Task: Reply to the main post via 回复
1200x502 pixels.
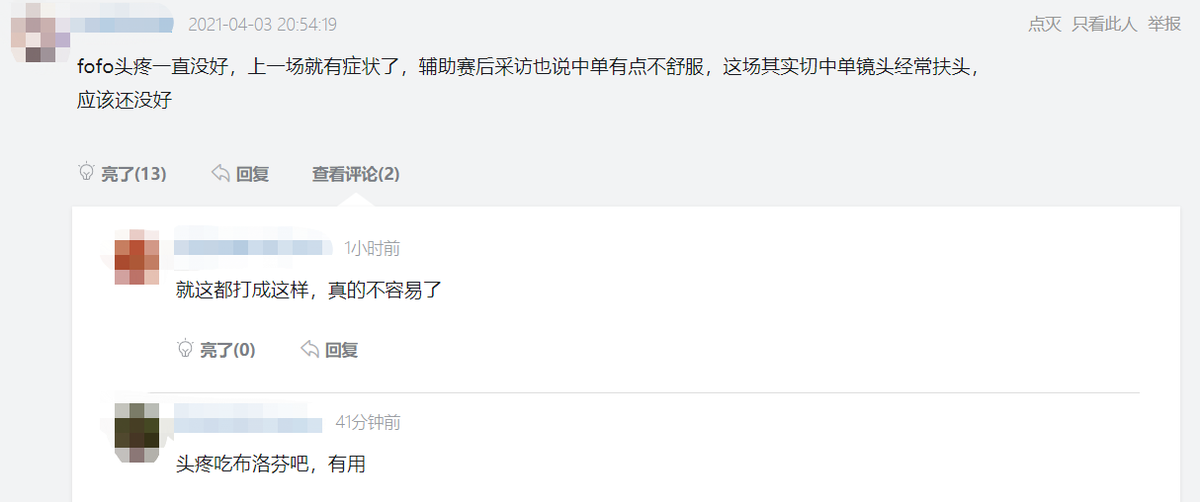Action: pyautogui.click(x=252, y=174)
